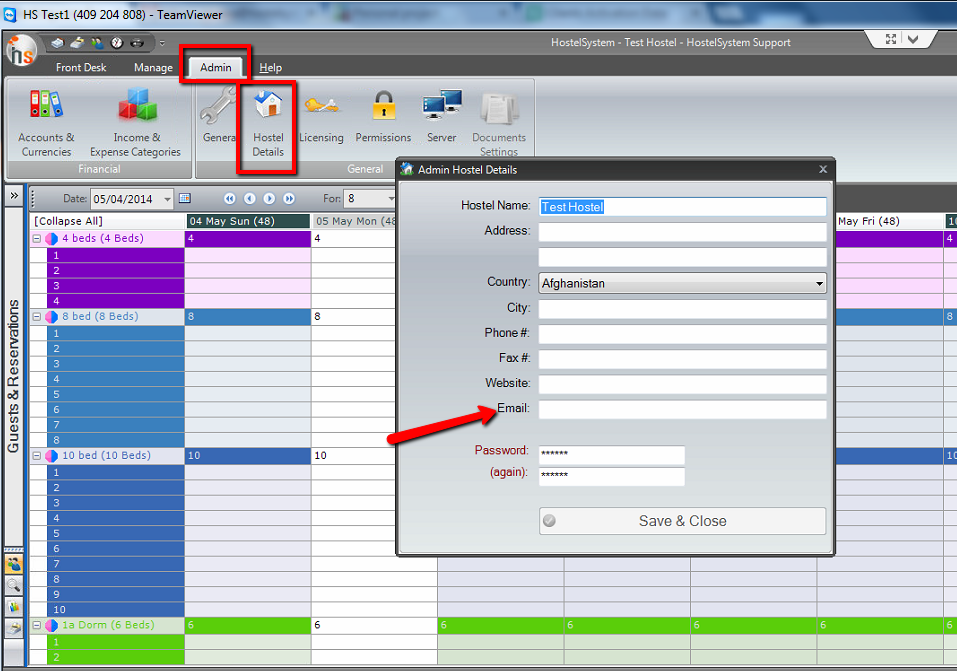
Task: Open Income & Expense Categories
Action: [x=135, y=122]
